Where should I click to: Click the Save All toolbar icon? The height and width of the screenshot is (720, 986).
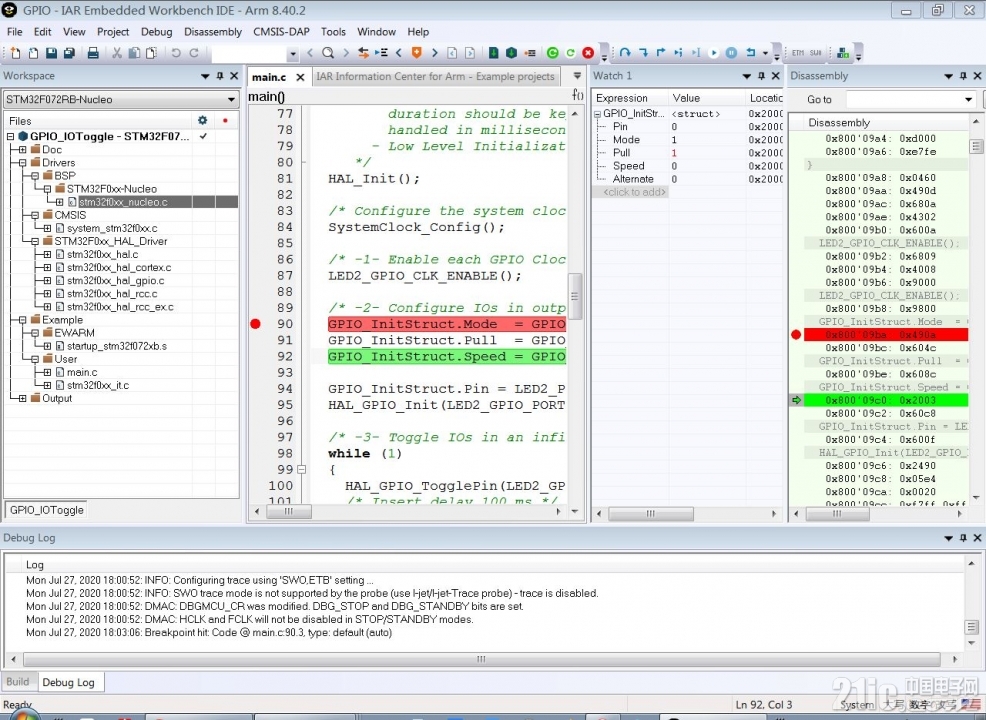(x=69, y=53)
